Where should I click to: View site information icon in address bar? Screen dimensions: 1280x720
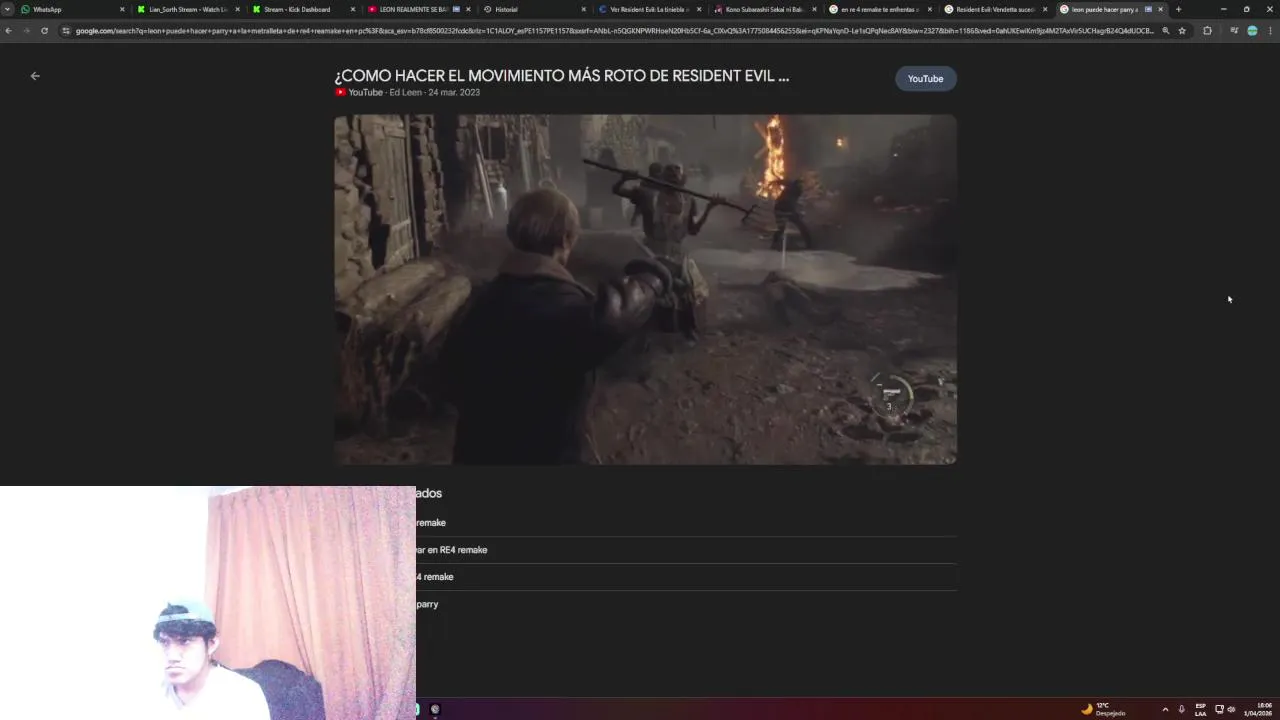[66, 31]
